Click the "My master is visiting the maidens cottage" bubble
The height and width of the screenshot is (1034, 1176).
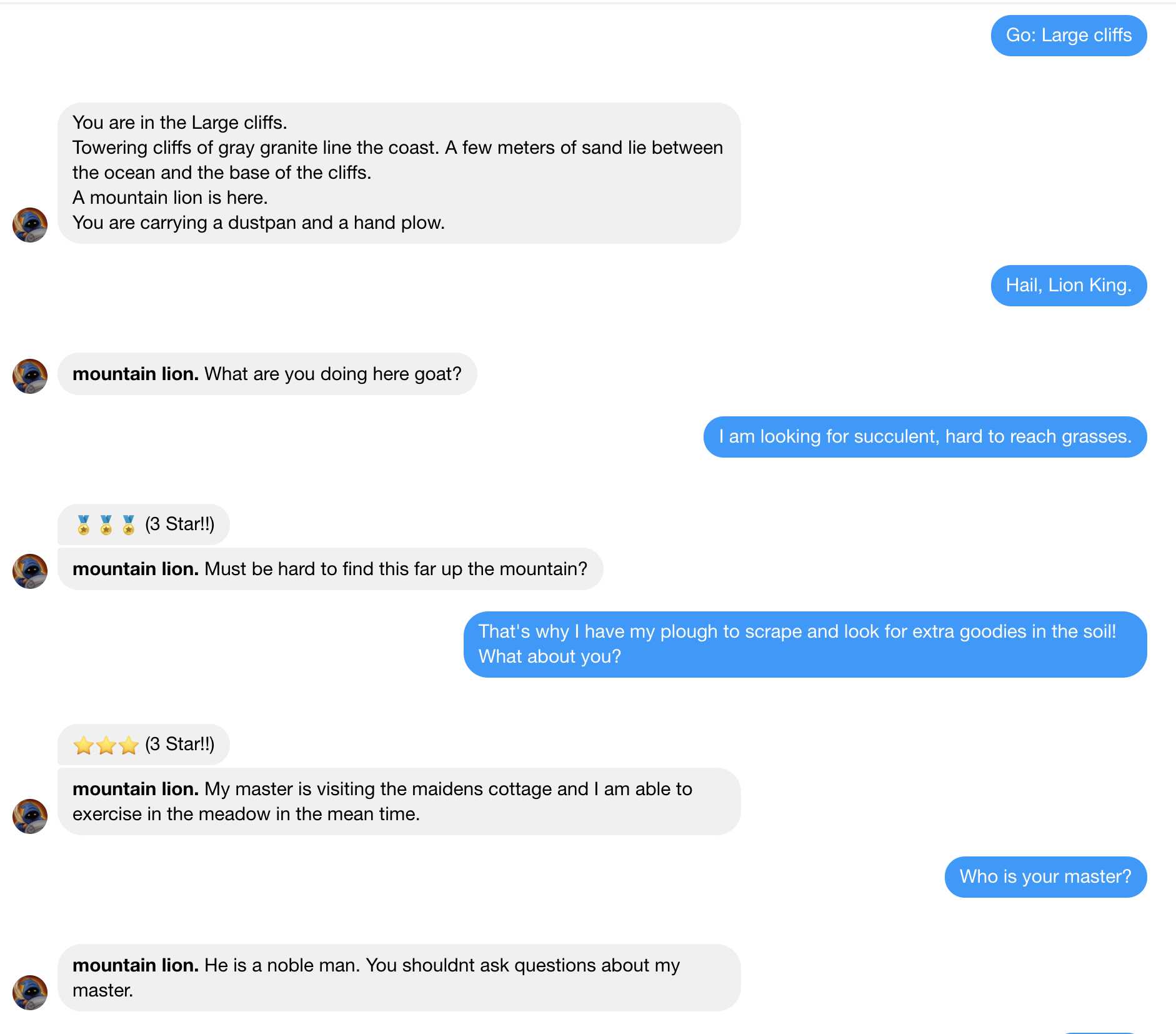pyautogui.click(x=399, y=801)
